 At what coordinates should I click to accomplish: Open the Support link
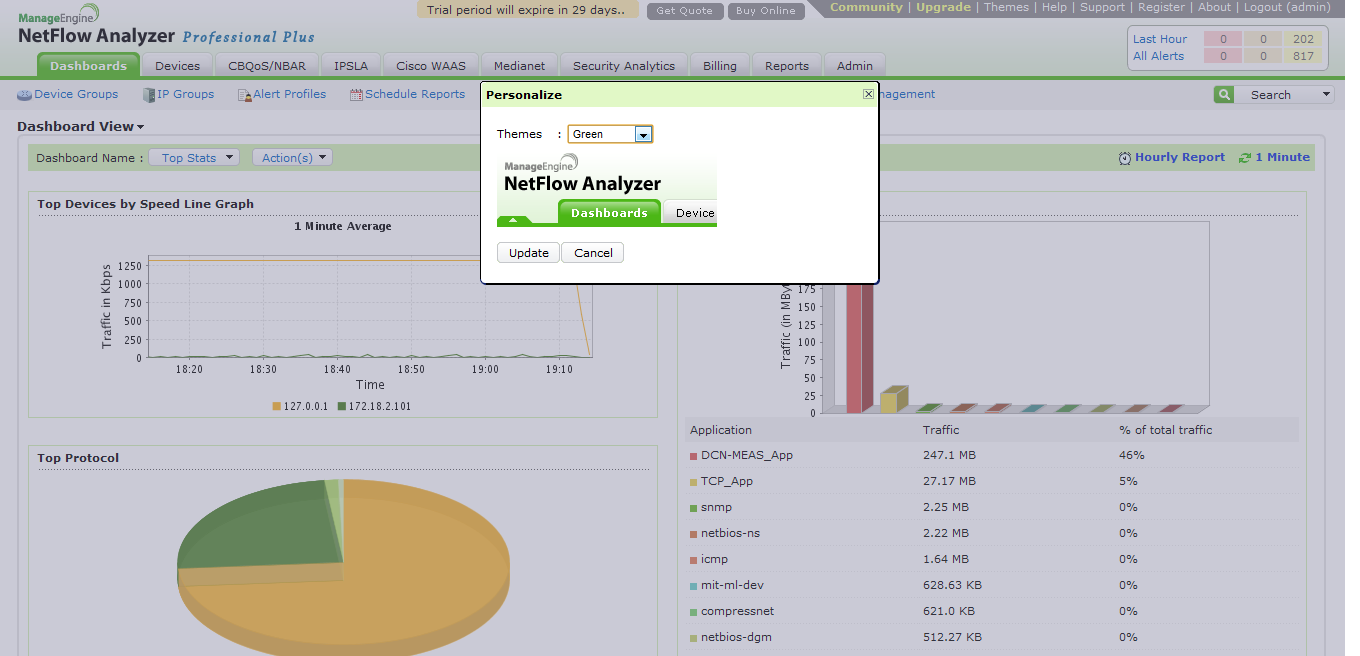(x=1102, y=7)
